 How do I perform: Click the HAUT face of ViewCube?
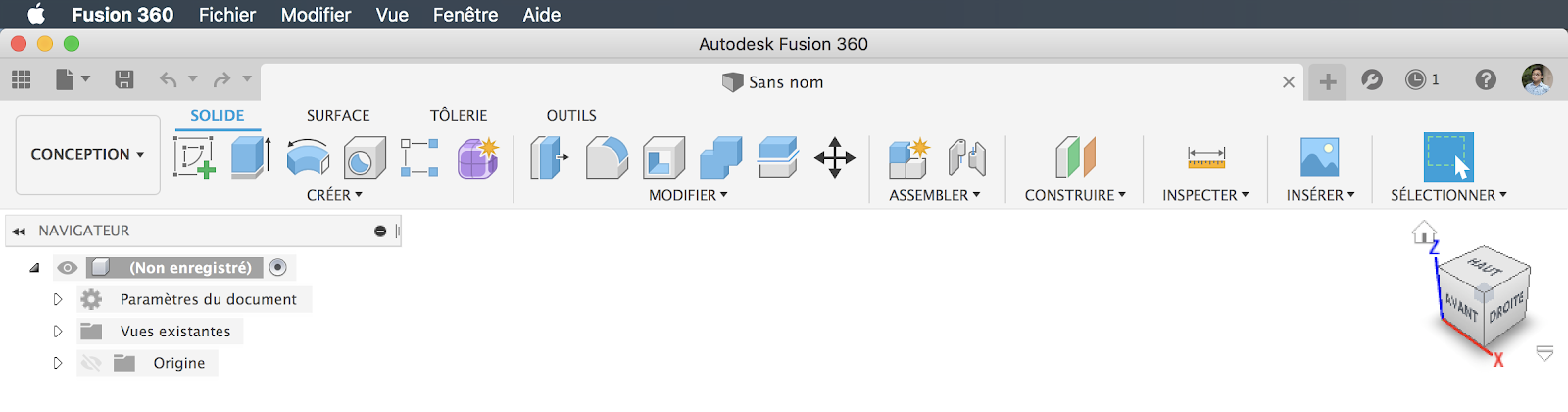[x=1485, y=266]
